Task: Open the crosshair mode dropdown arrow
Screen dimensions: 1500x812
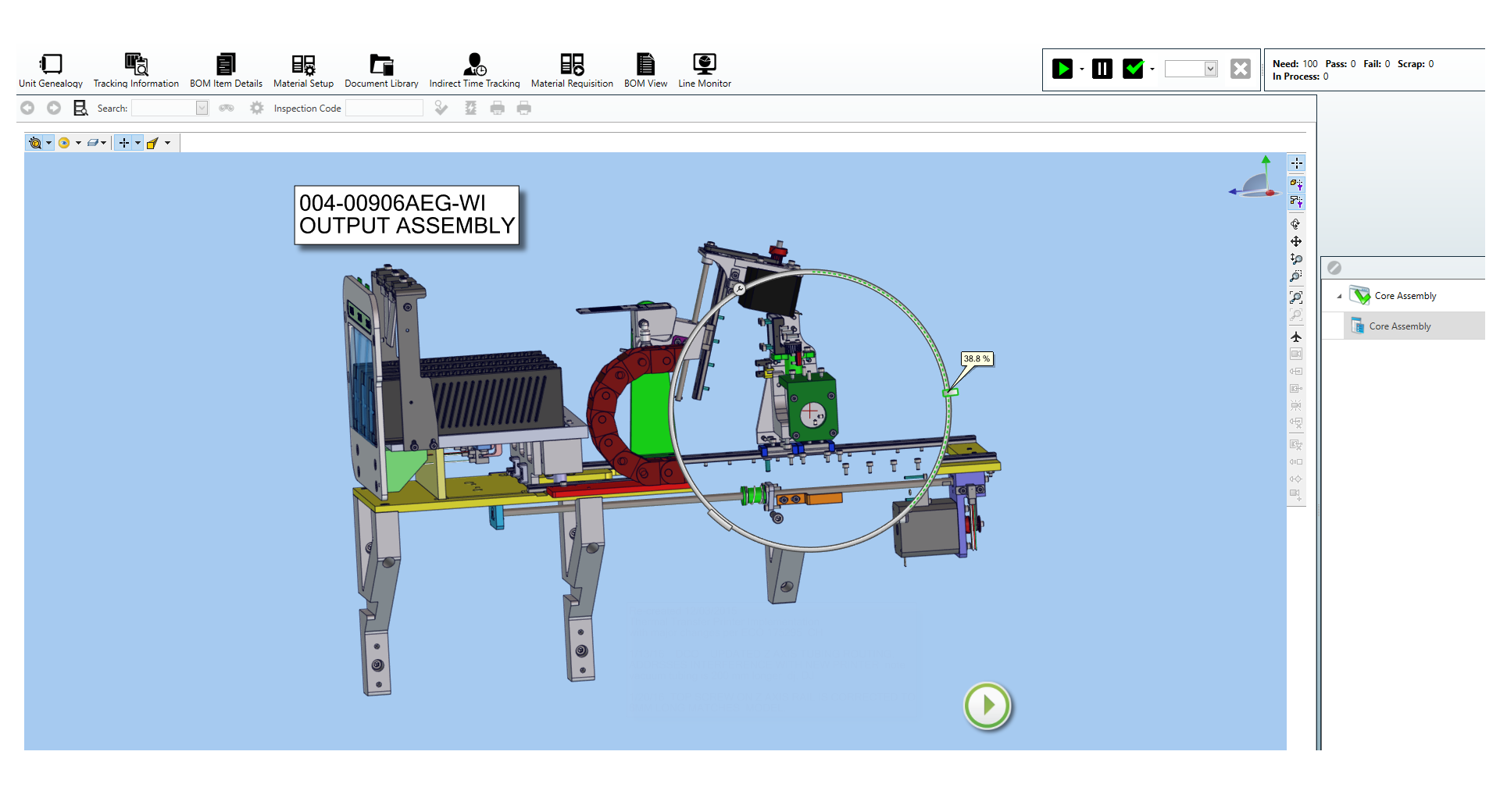Action: tap(137, 143)
